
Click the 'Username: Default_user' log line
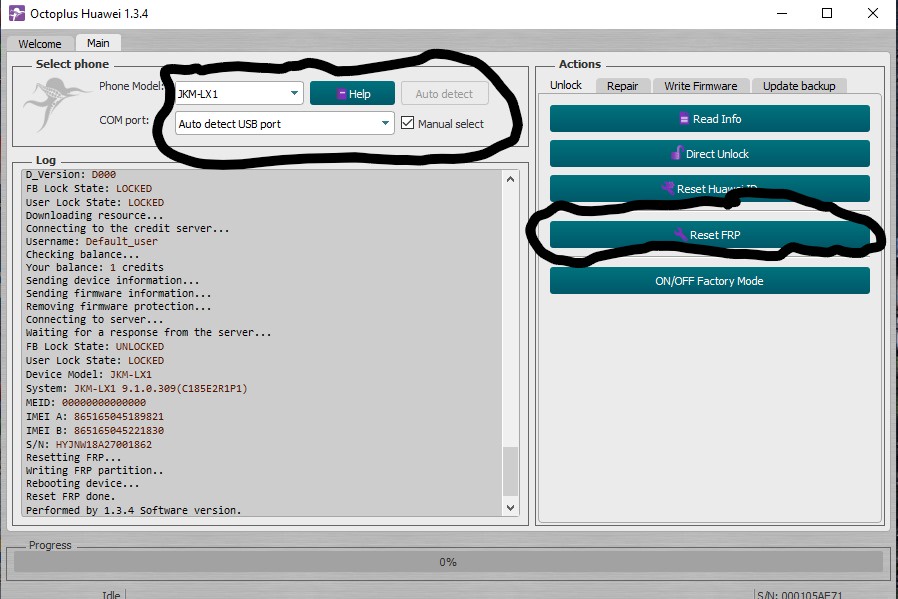[92, 242]
